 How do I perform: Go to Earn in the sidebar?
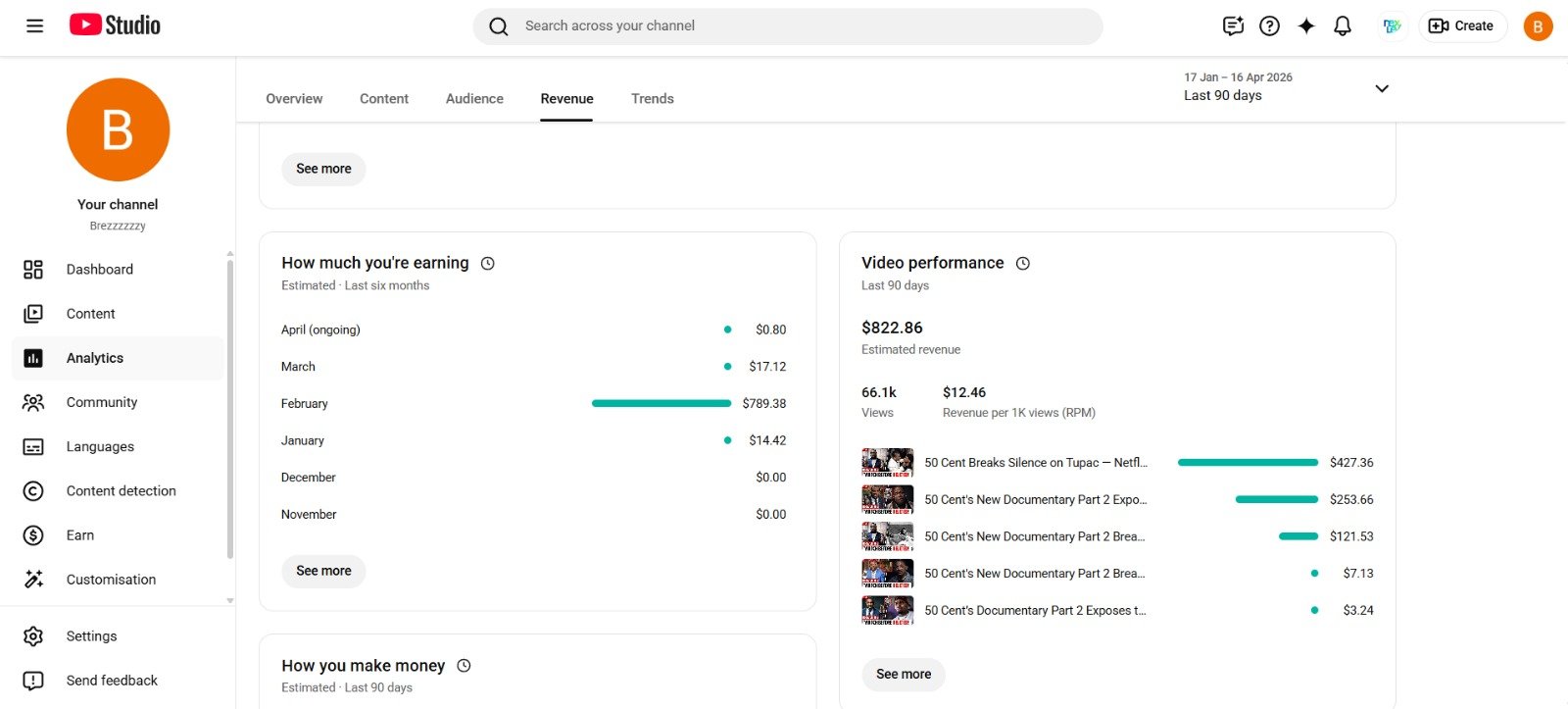point(80,535)
